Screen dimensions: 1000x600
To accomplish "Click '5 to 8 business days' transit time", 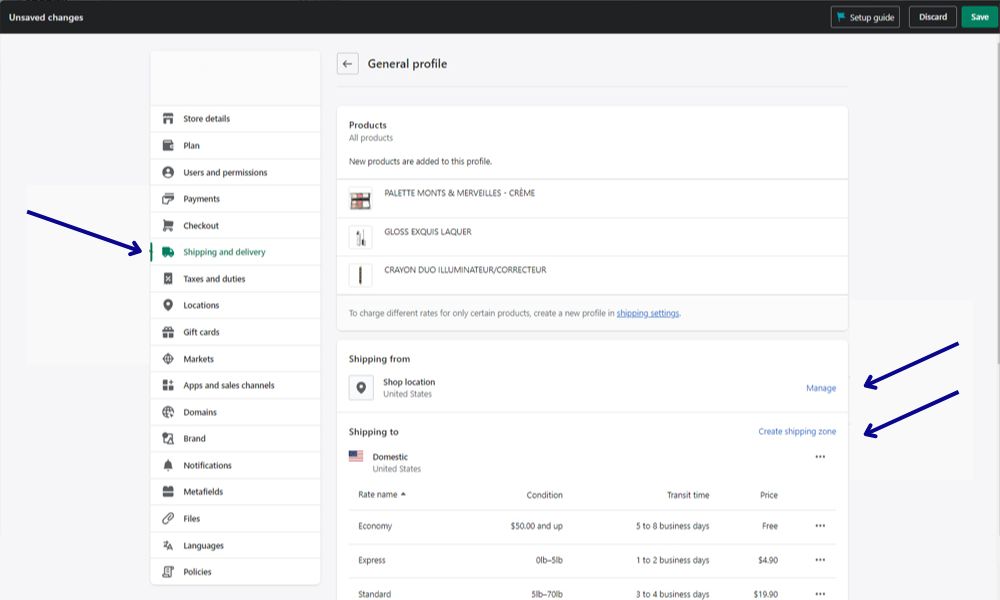I will coord(672,526).
